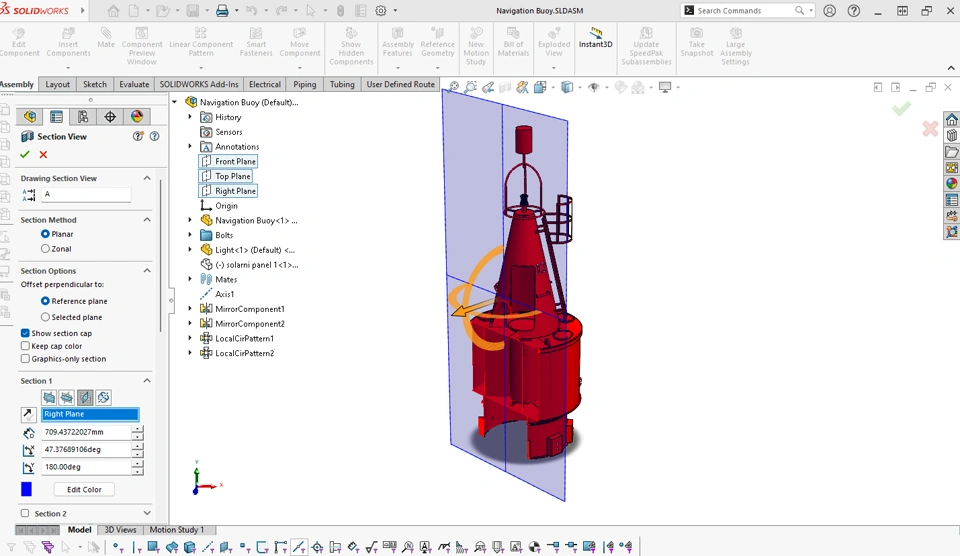This screenshot has height=556, width=960.
Task: Uncheck Show section cap
Action: (x=25, y=333)
